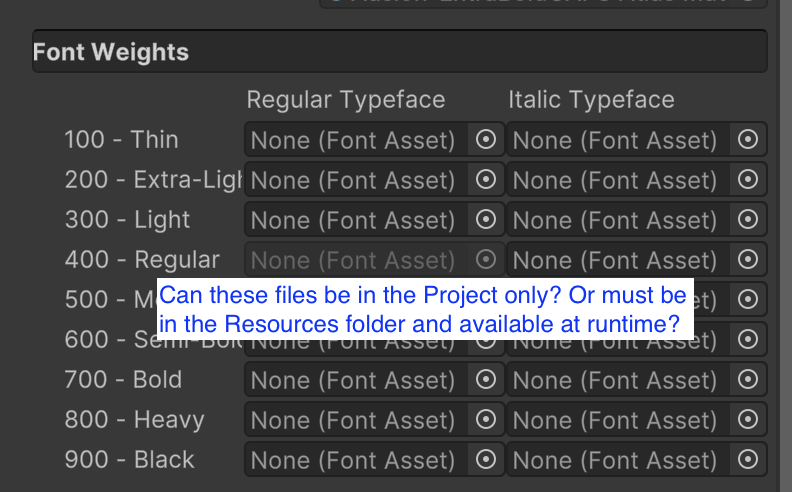Viewport: 792px width, 492px height.
Task: Select the 900 - Black weight label
Action: pos(129,460)
